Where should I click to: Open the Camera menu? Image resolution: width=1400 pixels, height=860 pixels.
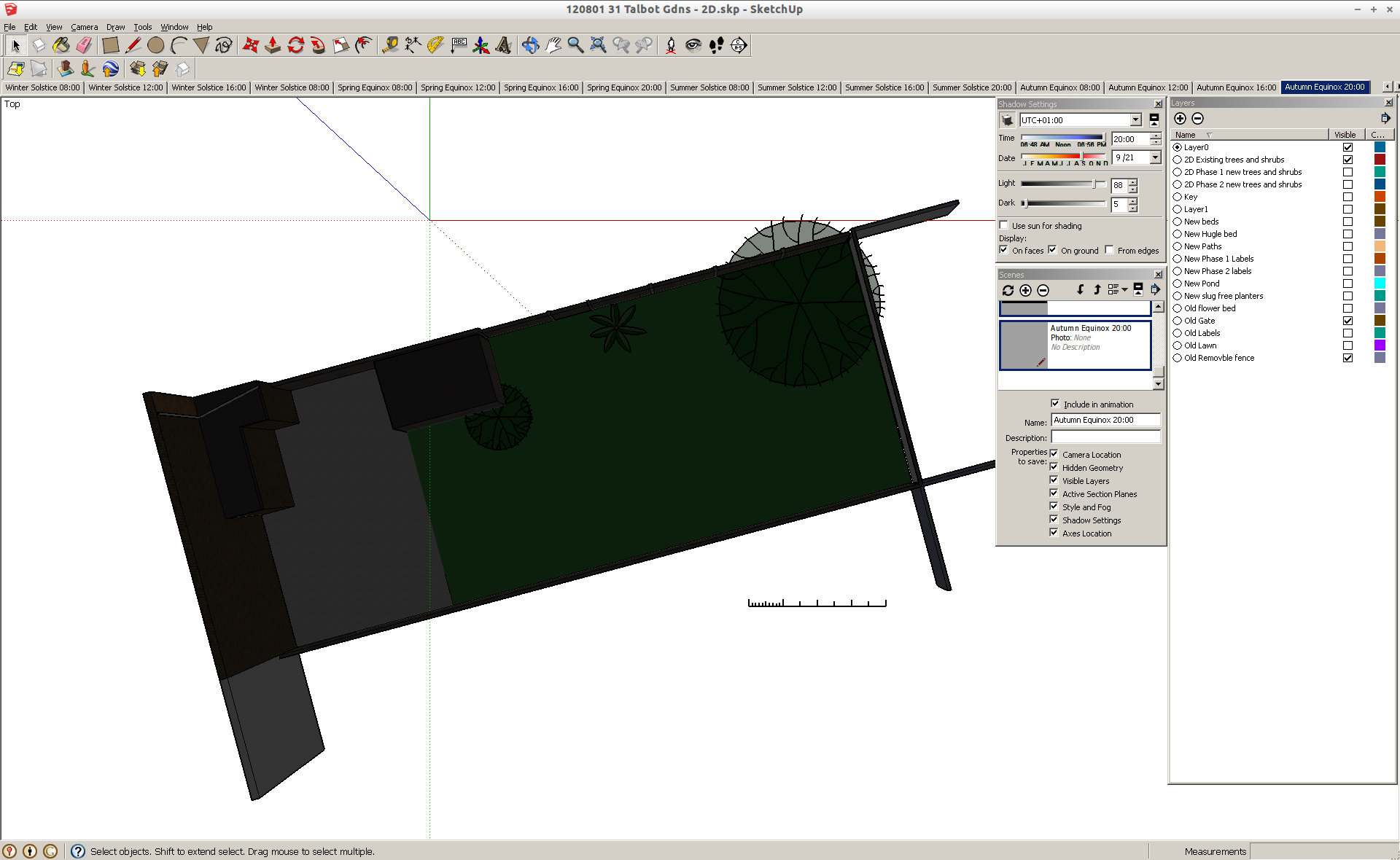(84, 27)
